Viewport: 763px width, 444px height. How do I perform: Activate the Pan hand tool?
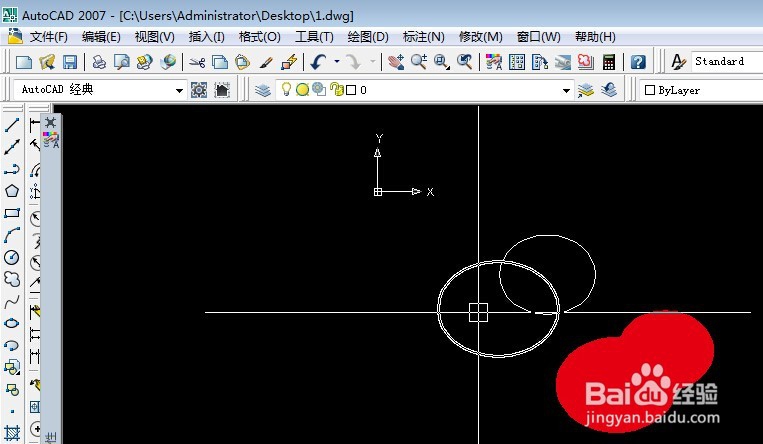click(396, 62)
